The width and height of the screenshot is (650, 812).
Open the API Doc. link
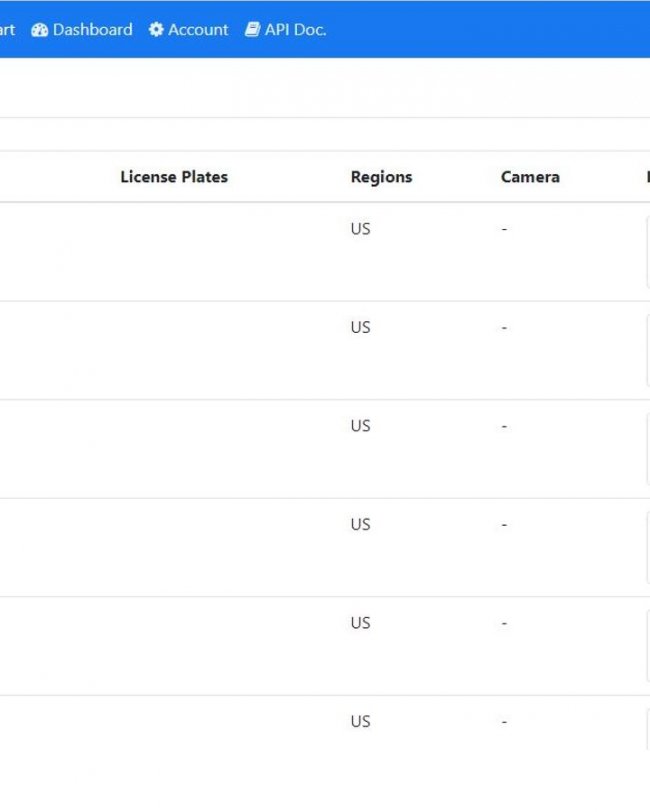click(x=286, y=30)
